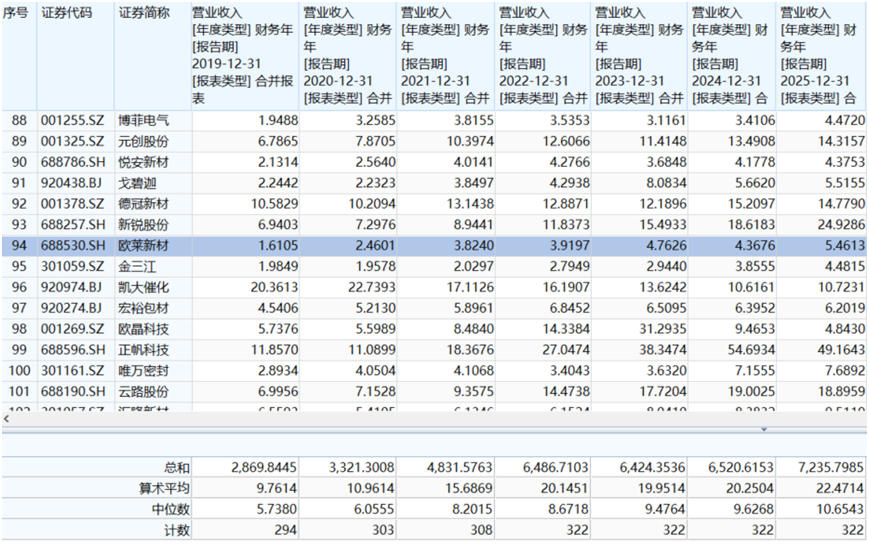
Task: Click 欧晶科技 2023 revenue 31.2935
Action: tap(663, 329)
